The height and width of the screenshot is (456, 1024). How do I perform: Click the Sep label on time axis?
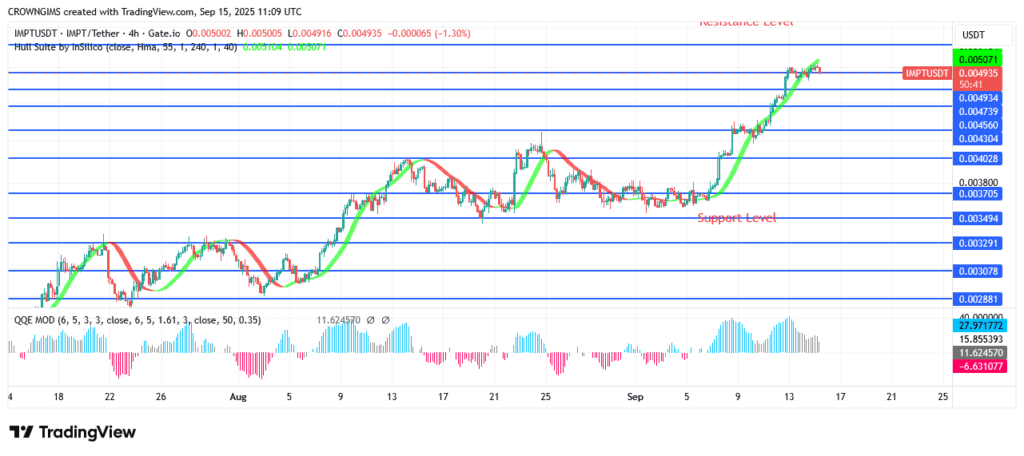click(635, 396)
